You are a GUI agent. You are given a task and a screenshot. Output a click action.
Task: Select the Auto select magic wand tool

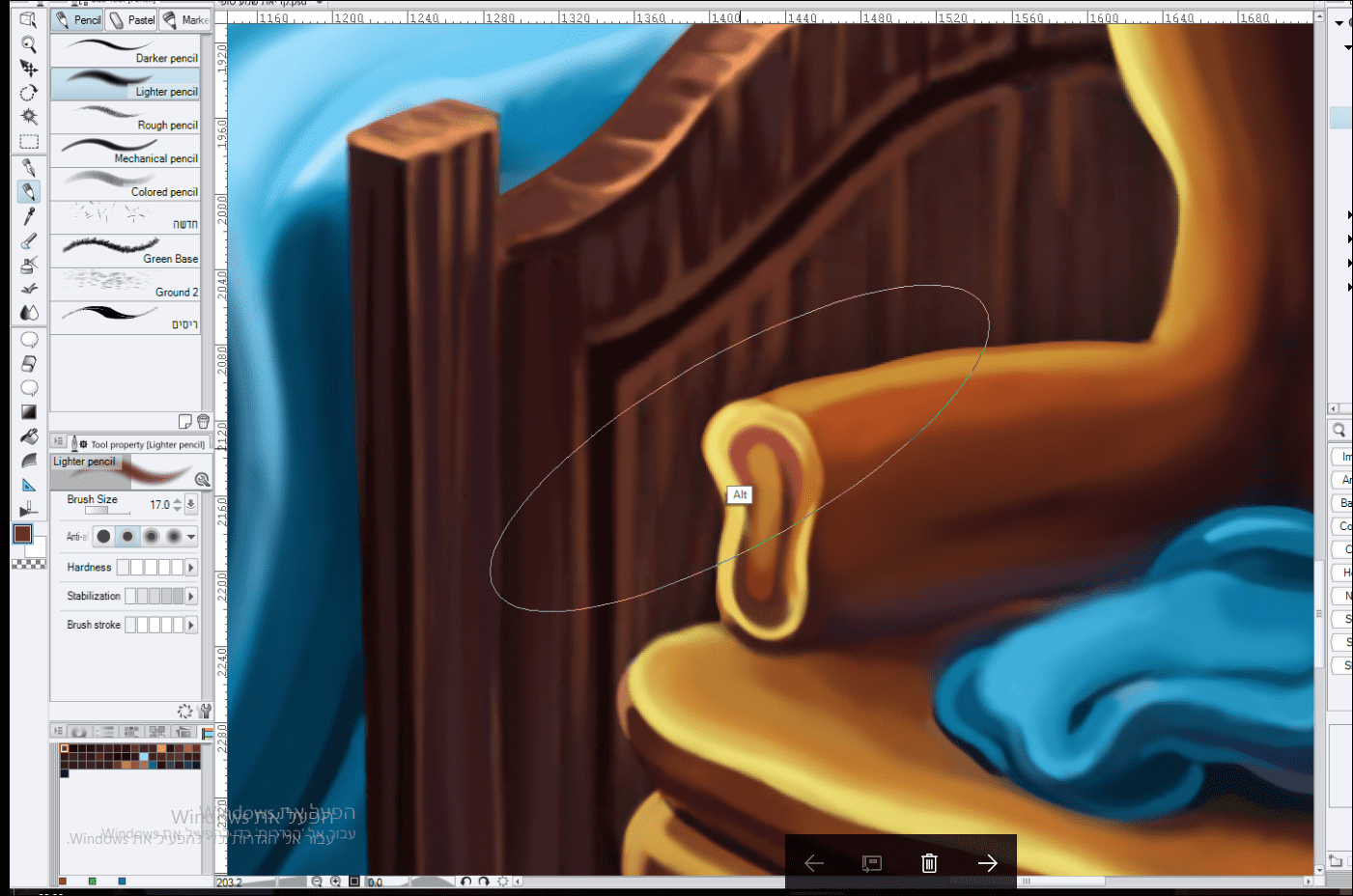pos(29,117)
